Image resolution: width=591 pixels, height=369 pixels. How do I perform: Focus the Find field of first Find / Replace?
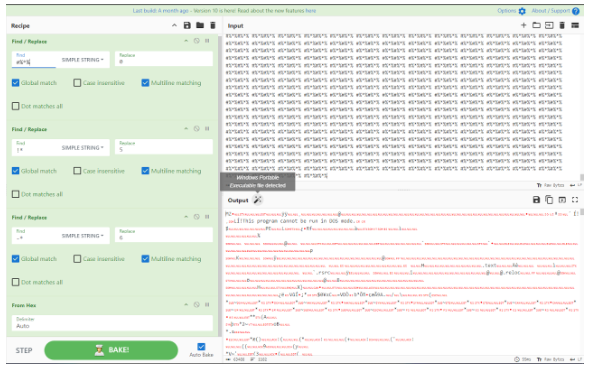point(34,60)
